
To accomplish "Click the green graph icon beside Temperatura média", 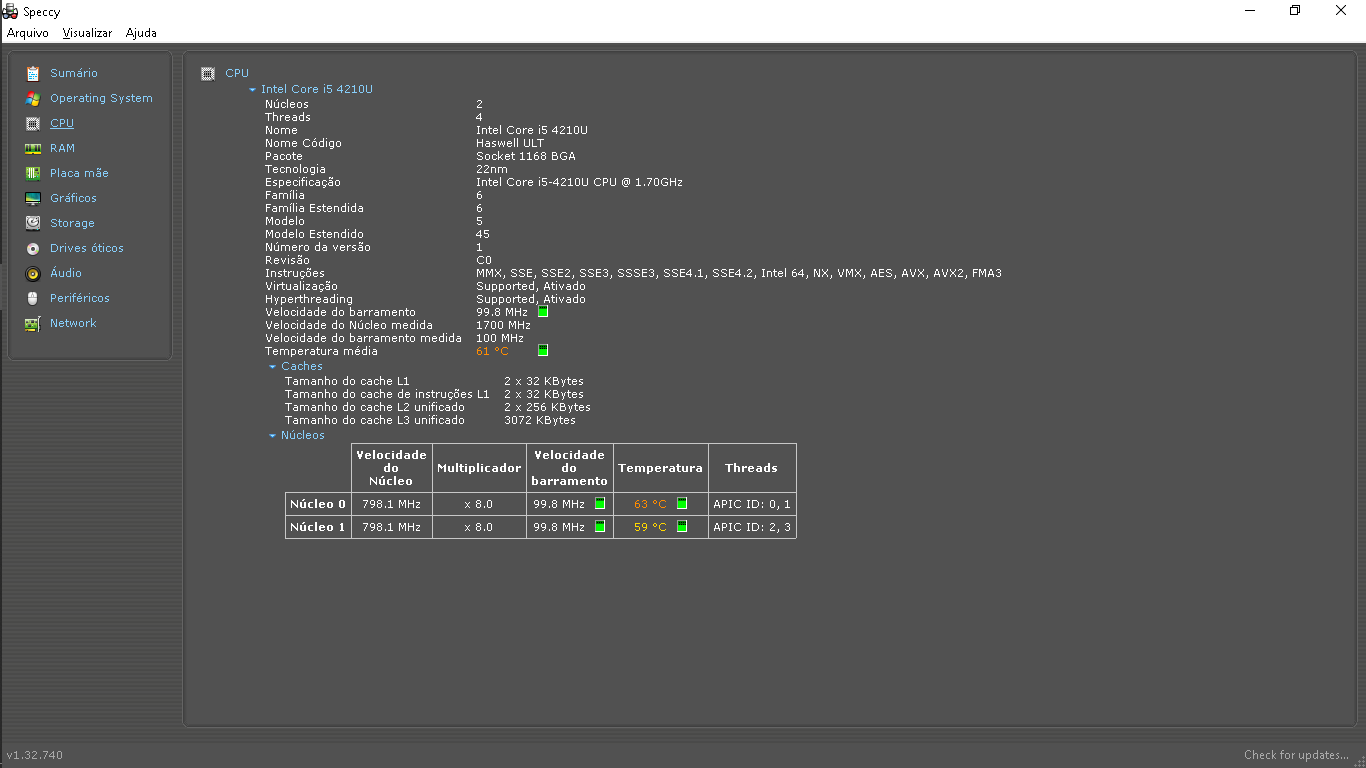I will [543, 351].
